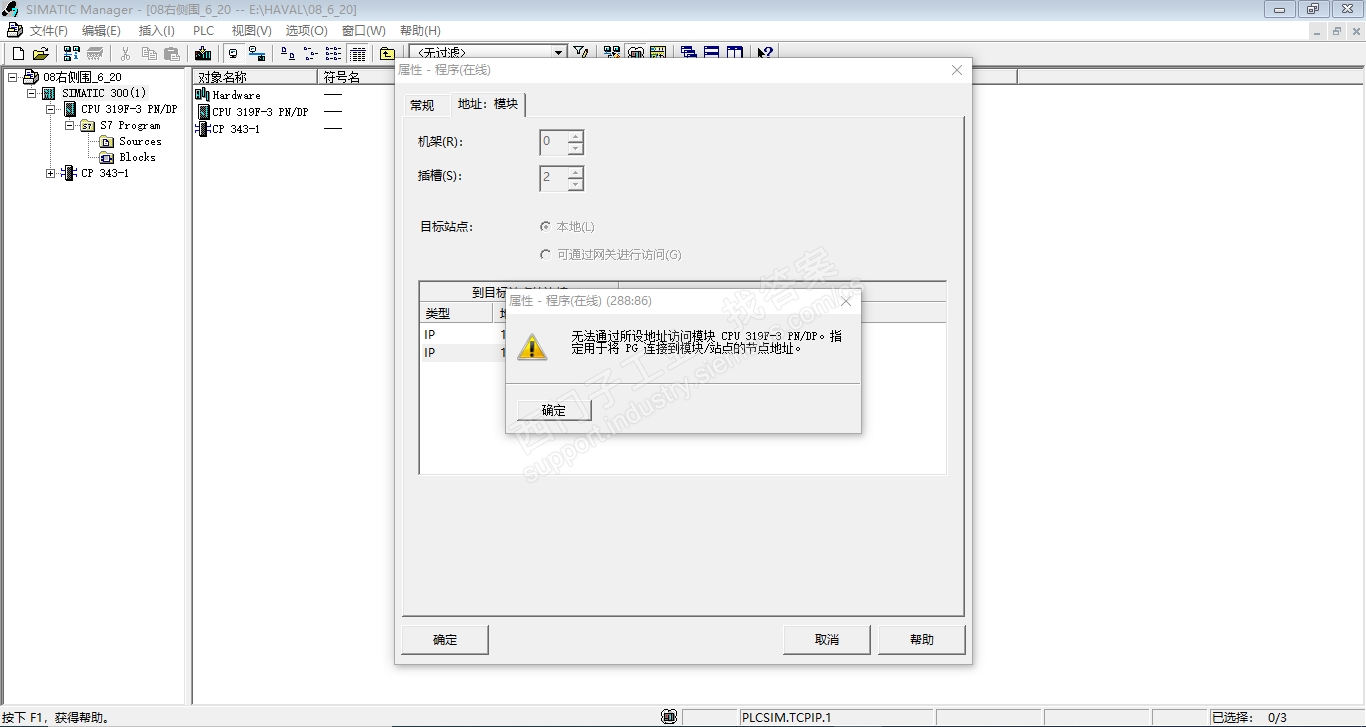Open the PLC menu

(204, 31)
